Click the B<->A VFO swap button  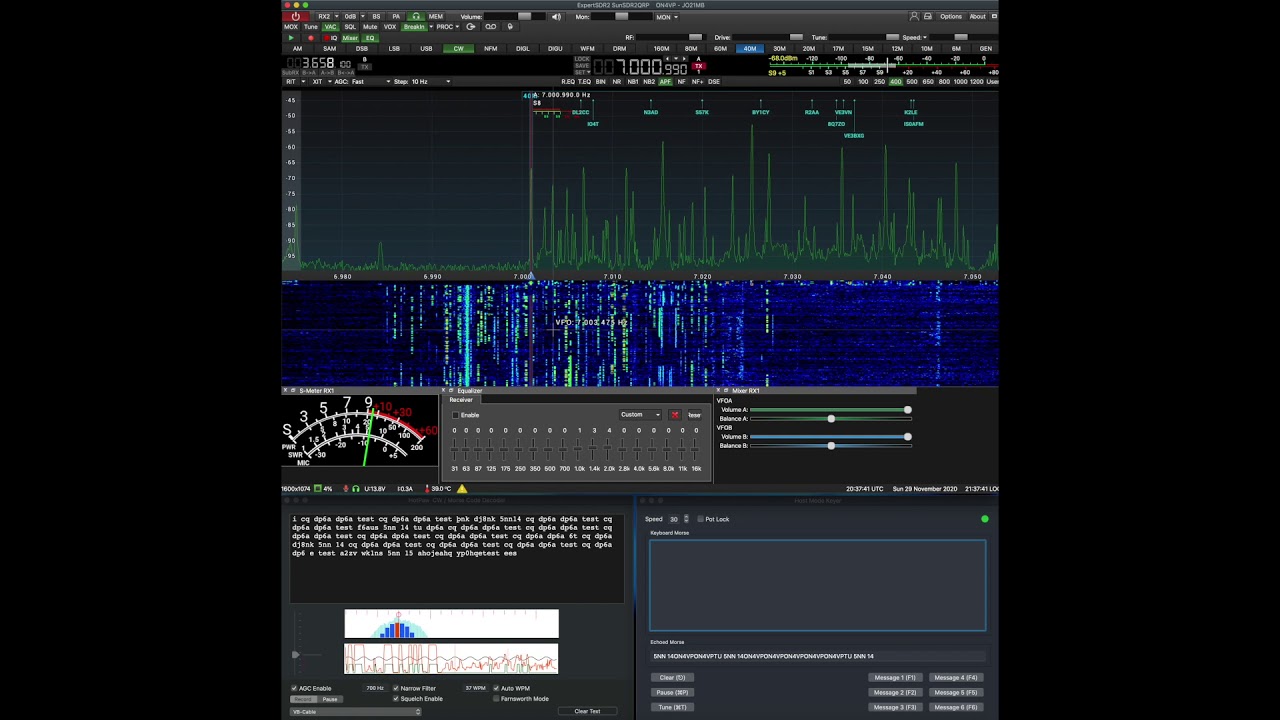[346, 72]
